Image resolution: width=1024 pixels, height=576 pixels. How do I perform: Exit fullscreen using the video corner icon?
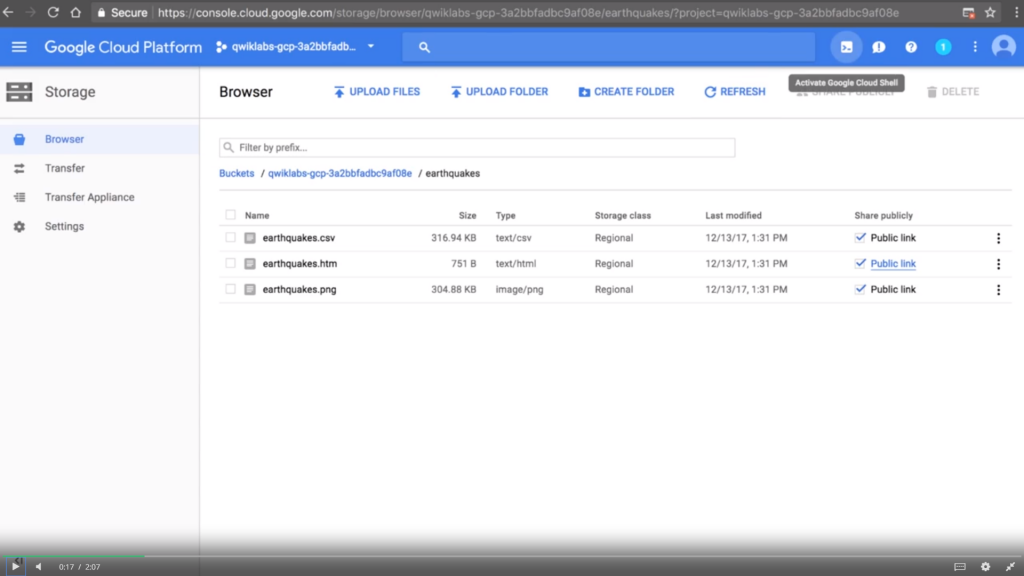point(1010,567)
